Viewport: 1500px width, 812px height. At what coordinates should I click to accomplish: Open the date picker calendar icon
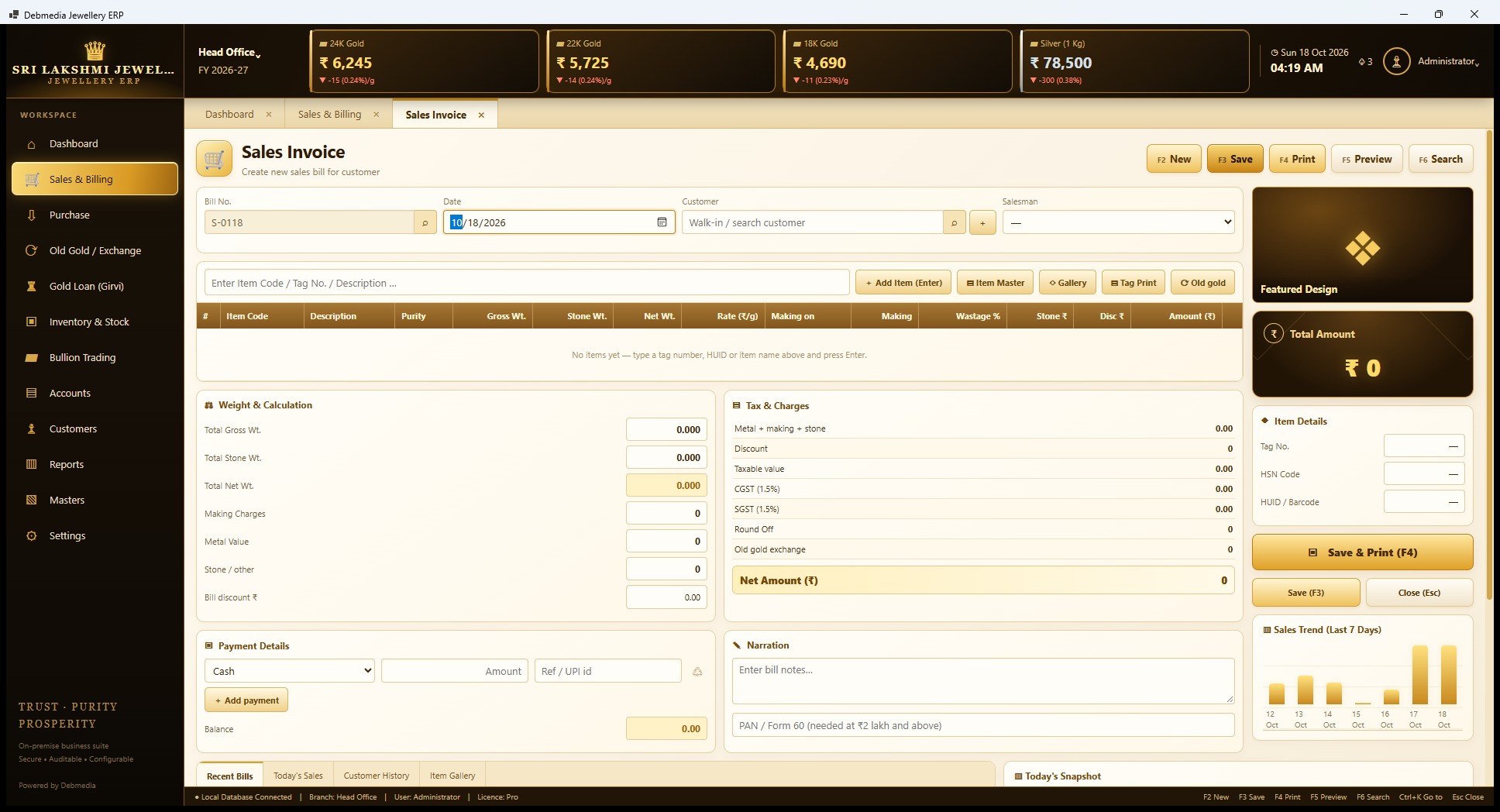[662, 222]
